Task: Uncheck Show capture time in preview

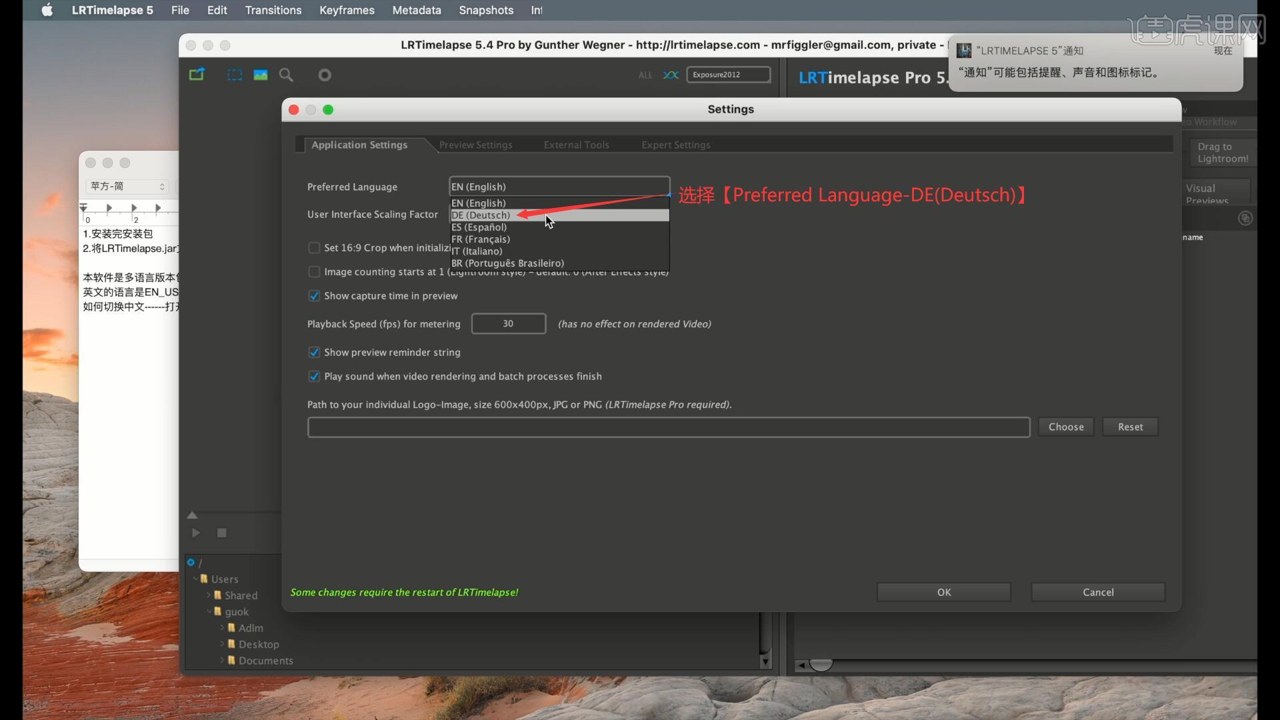Action: 314,296
